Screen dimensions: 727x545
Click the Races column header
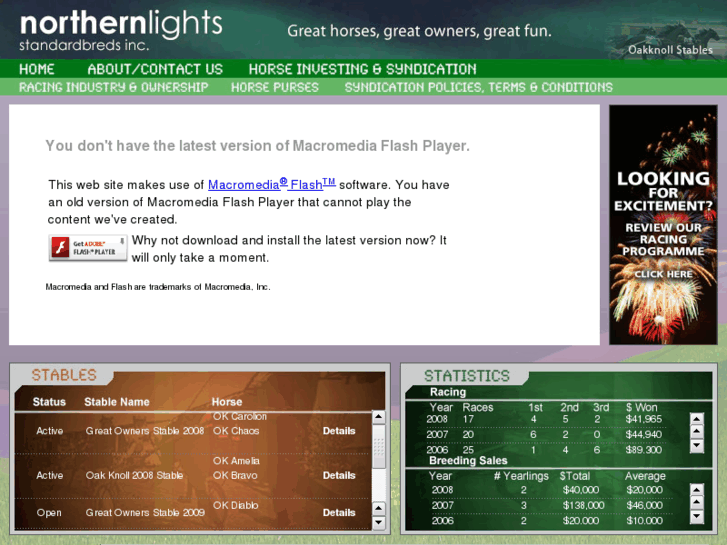pyautogui.click(x=478, y=407)
